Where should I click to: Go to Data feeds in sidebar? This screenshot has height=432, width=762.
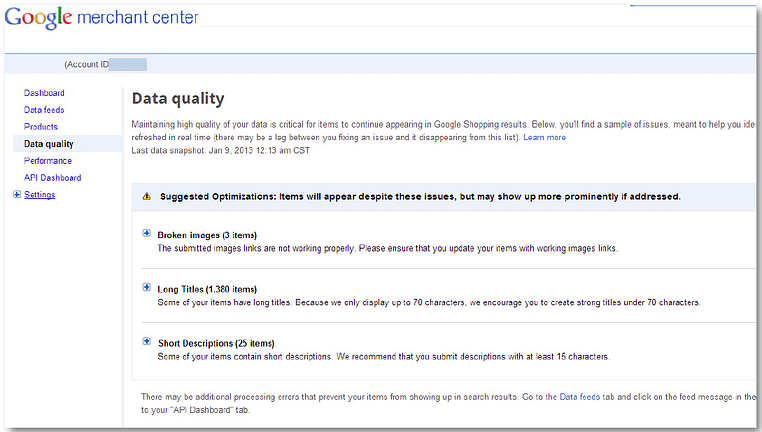coord(44,110)
